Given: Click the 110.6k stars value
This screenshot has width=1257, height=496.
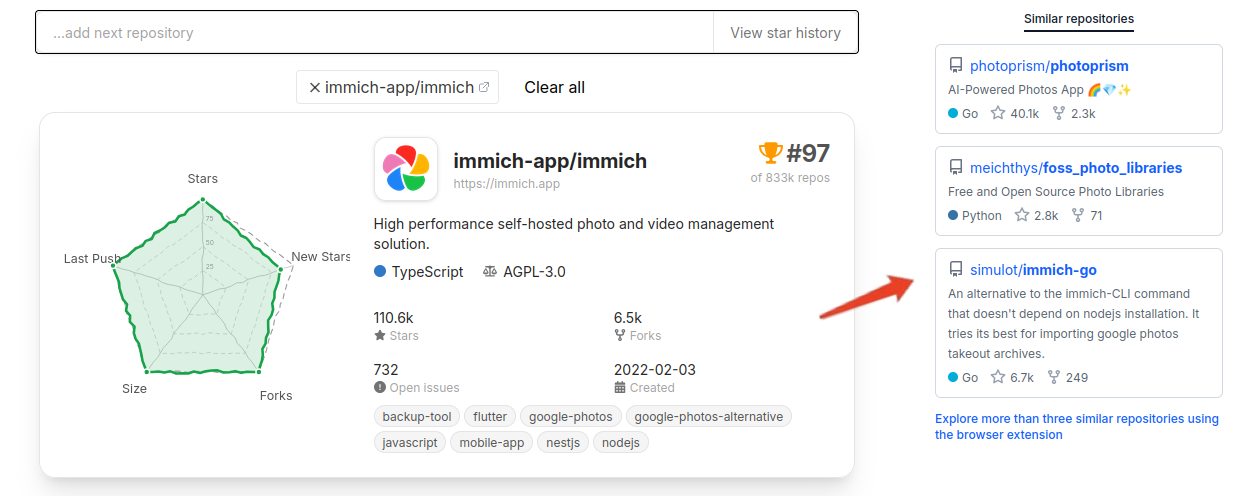Looking at the screenshot, I should pos(393,317).
